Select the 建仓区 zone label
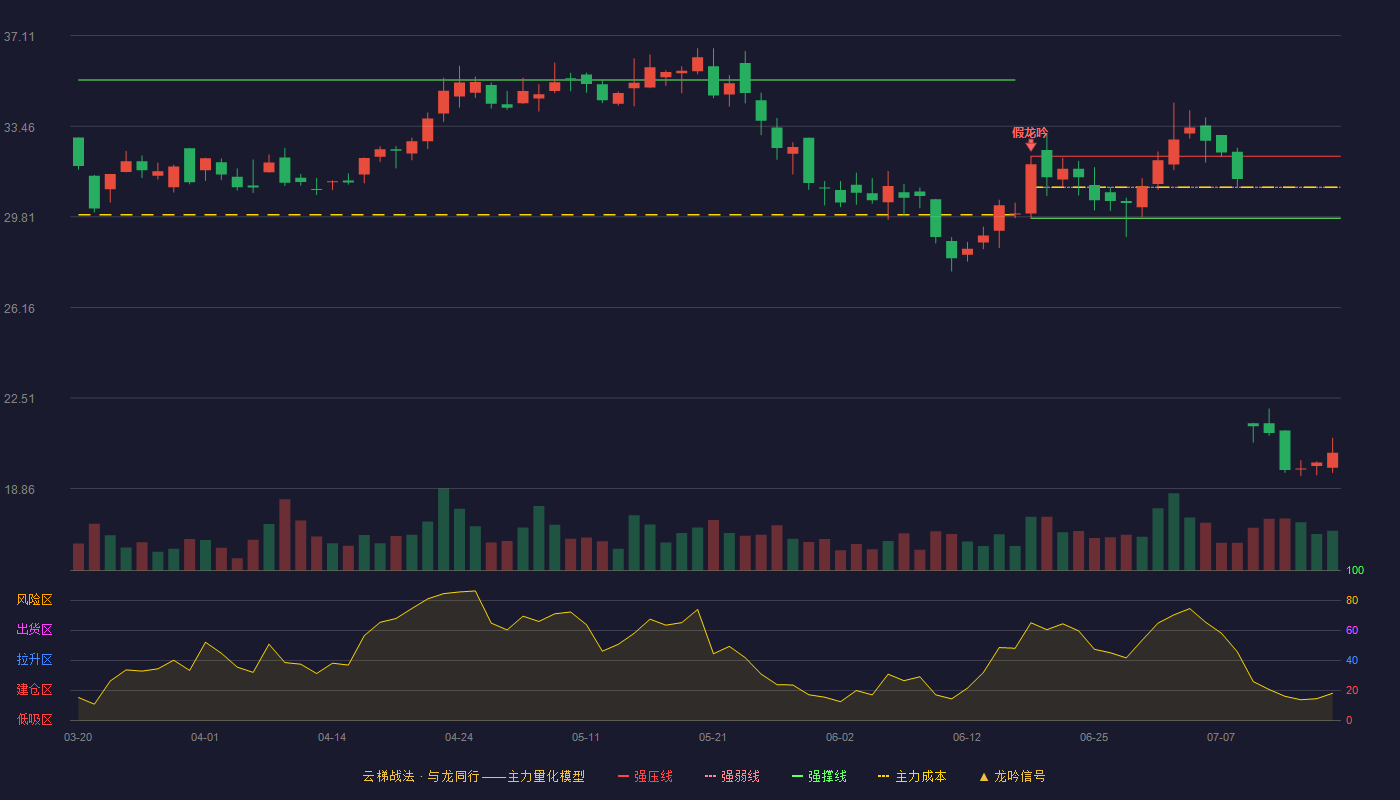This screenshot has width=1400, height=800. pos(34,690)
